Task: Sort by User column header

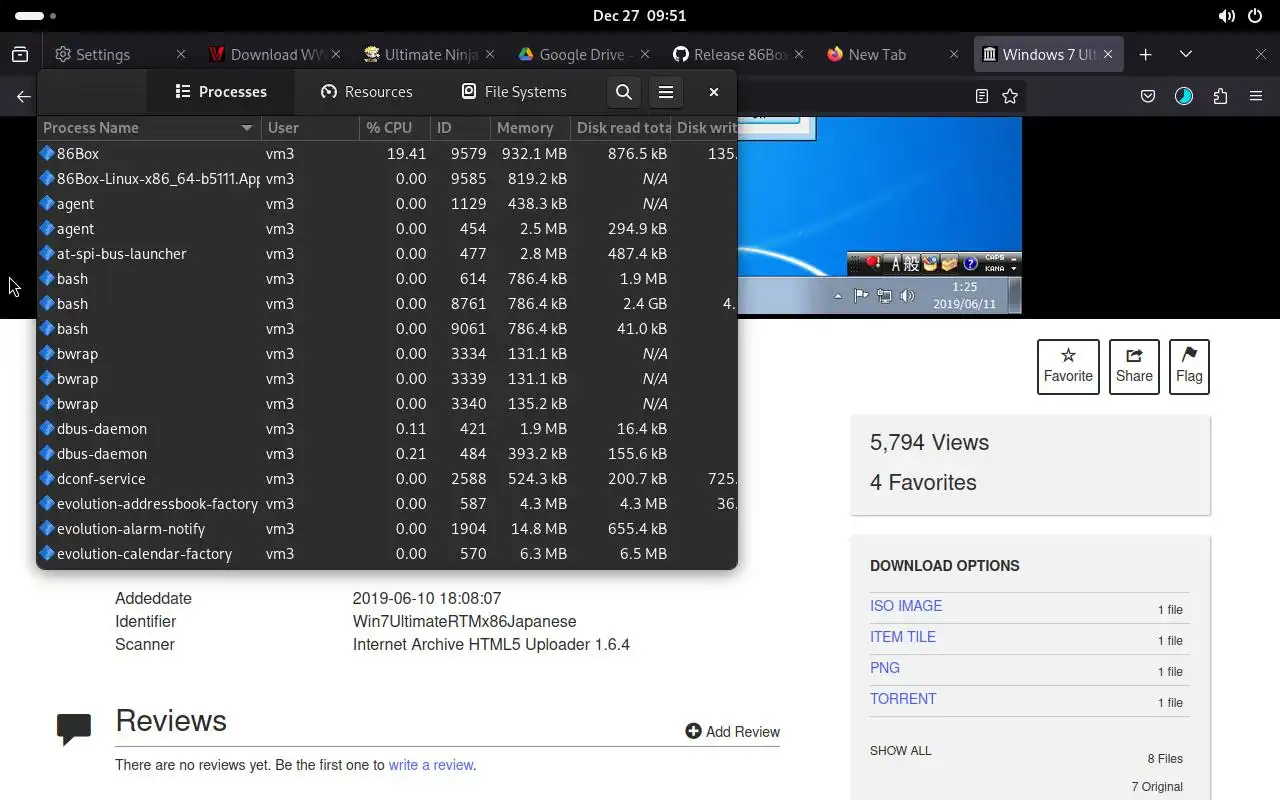Action: click(311, 128)
